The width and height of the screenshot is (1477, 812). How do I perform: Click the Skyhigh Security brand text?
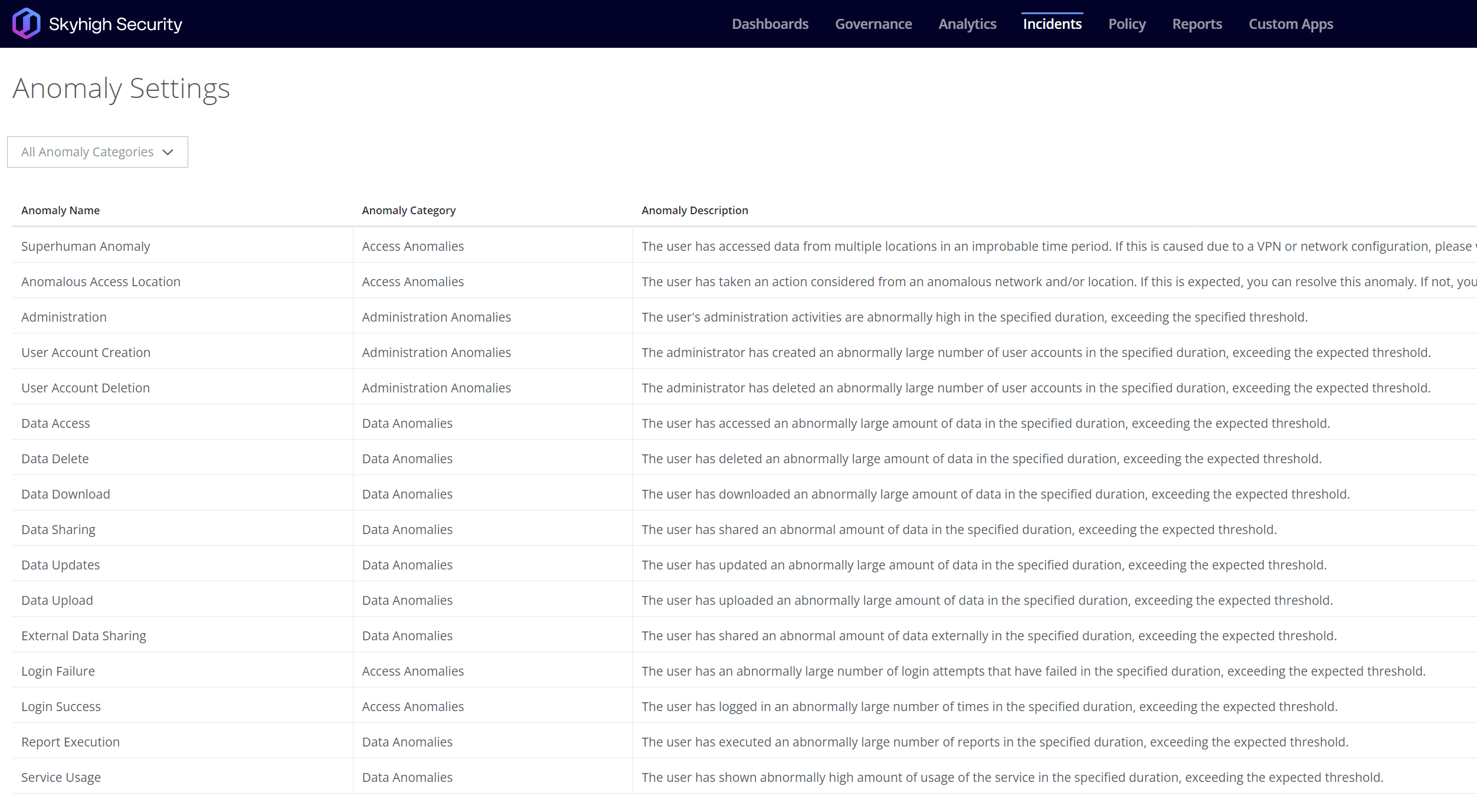pos(116,24)
